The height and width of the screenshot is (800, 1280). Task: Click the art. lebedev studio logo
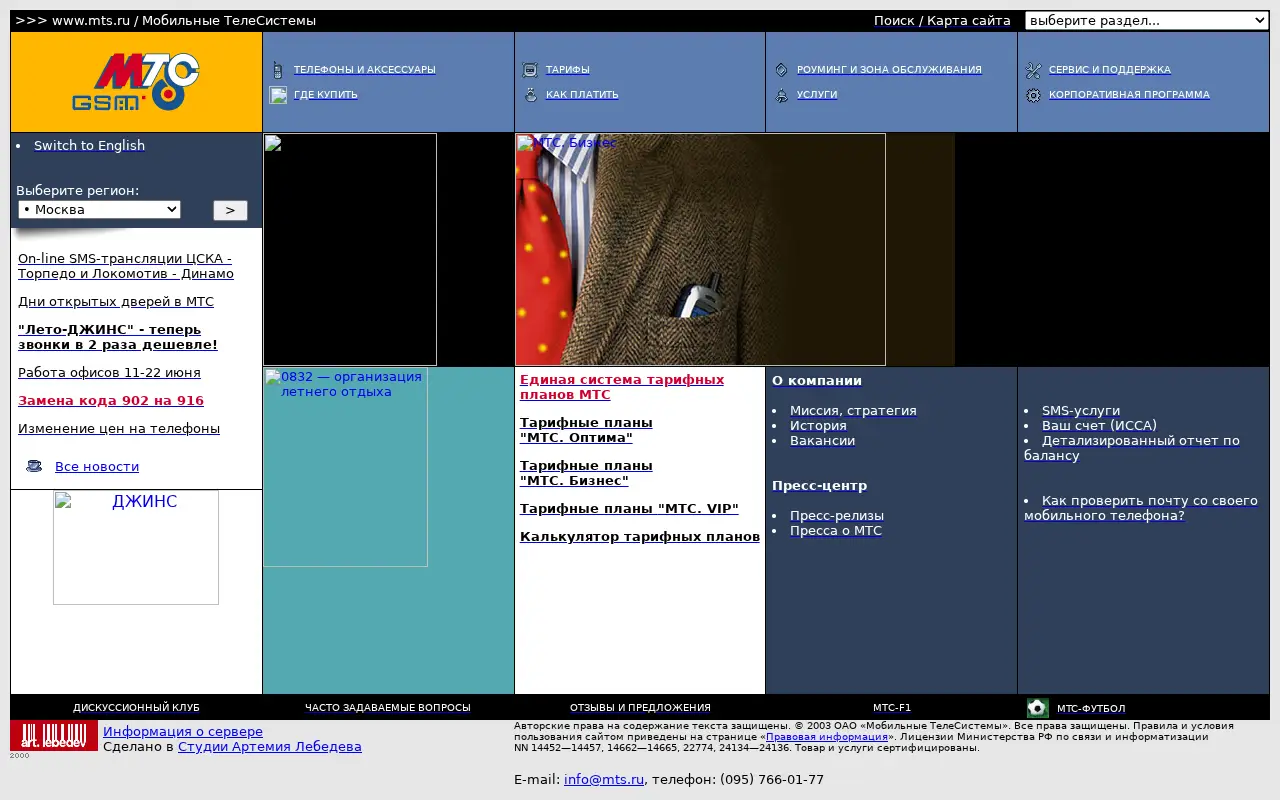[x=54, y=735]
